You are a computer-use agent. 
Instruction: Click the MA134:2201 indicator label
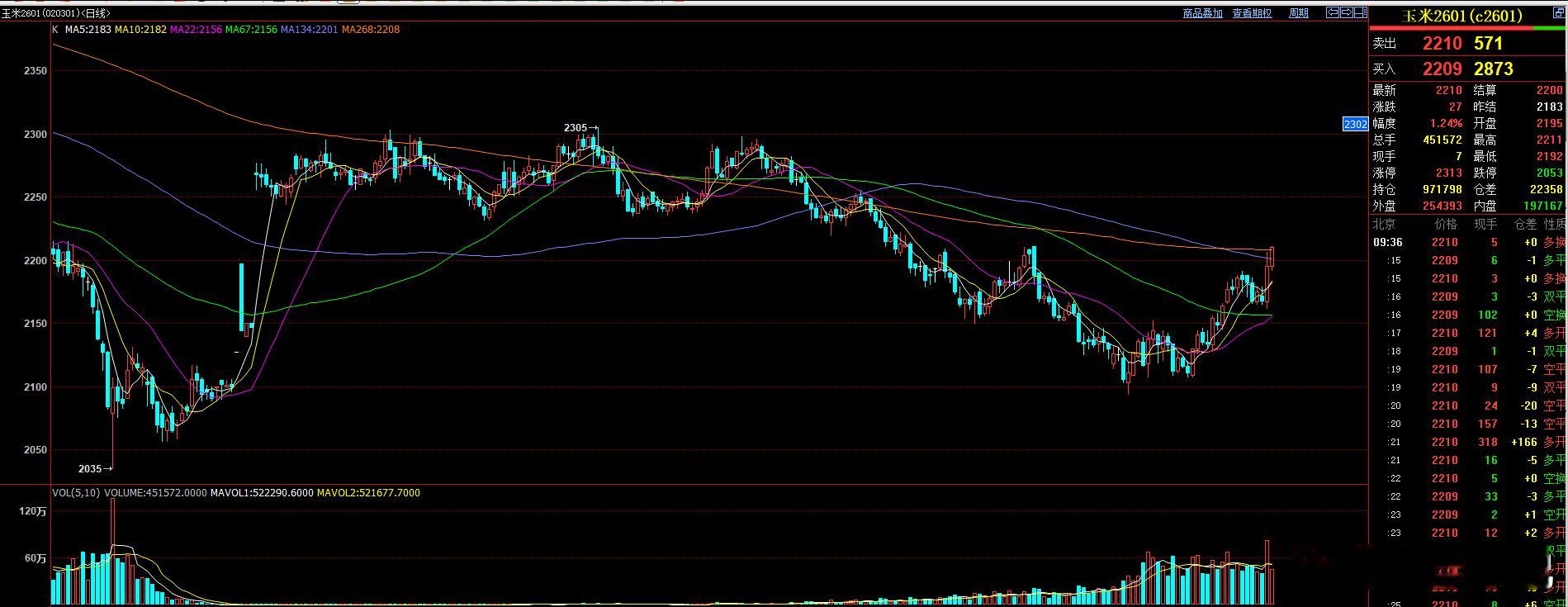(310, 30)
